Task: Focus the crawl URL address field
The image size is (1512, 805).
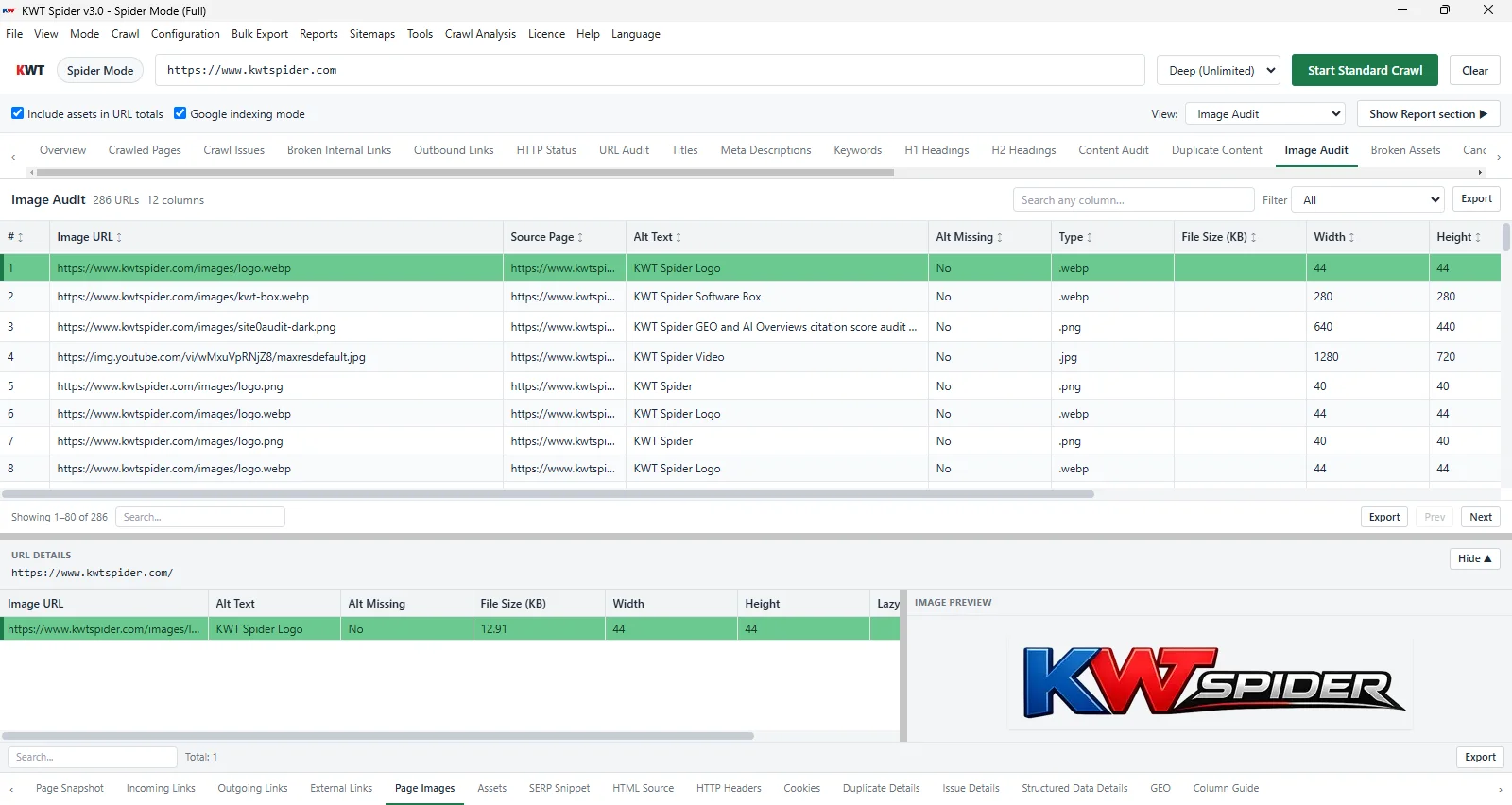Action: [650, 70]
